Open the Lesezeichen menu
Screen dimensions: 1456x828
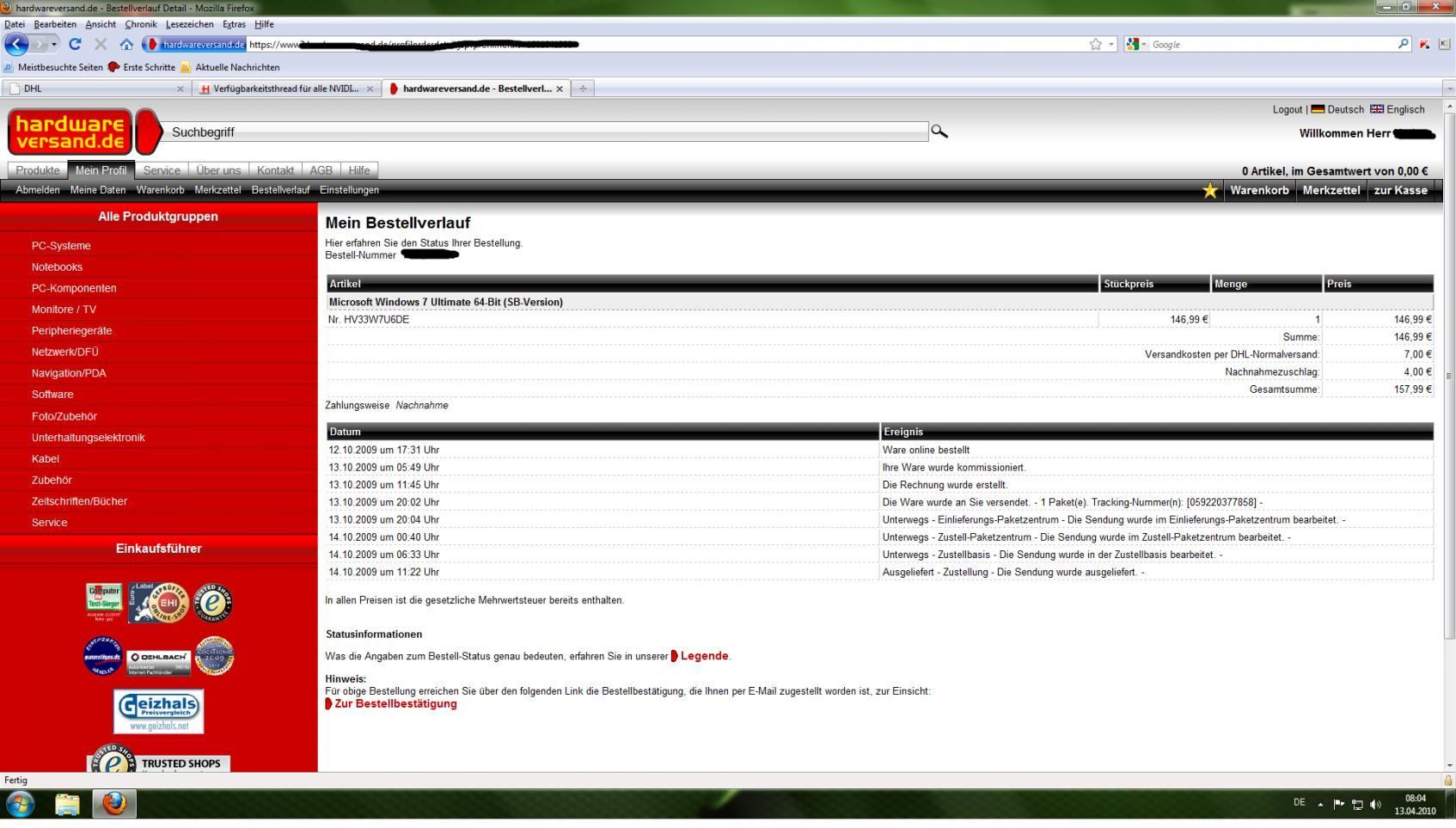(x=189, y=24)
